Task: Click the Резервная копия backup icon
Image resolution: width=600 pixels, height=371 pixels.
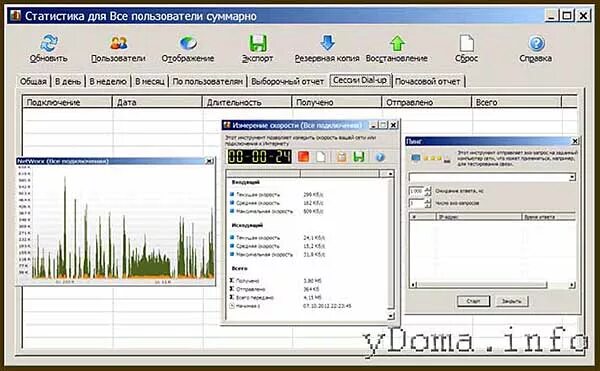Action: pyautogui.click(x=328, y=43)
